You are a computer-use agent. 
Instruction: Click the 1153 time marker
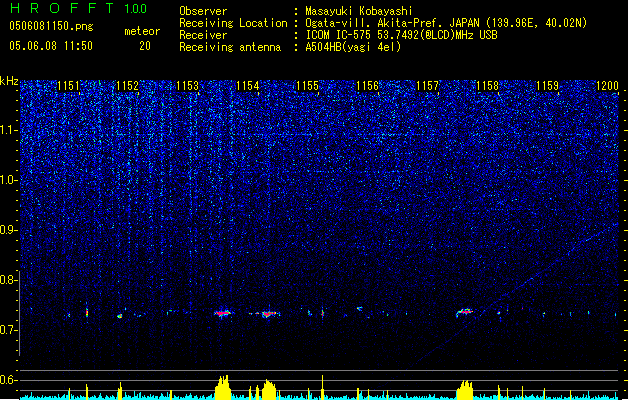(187, 85)
